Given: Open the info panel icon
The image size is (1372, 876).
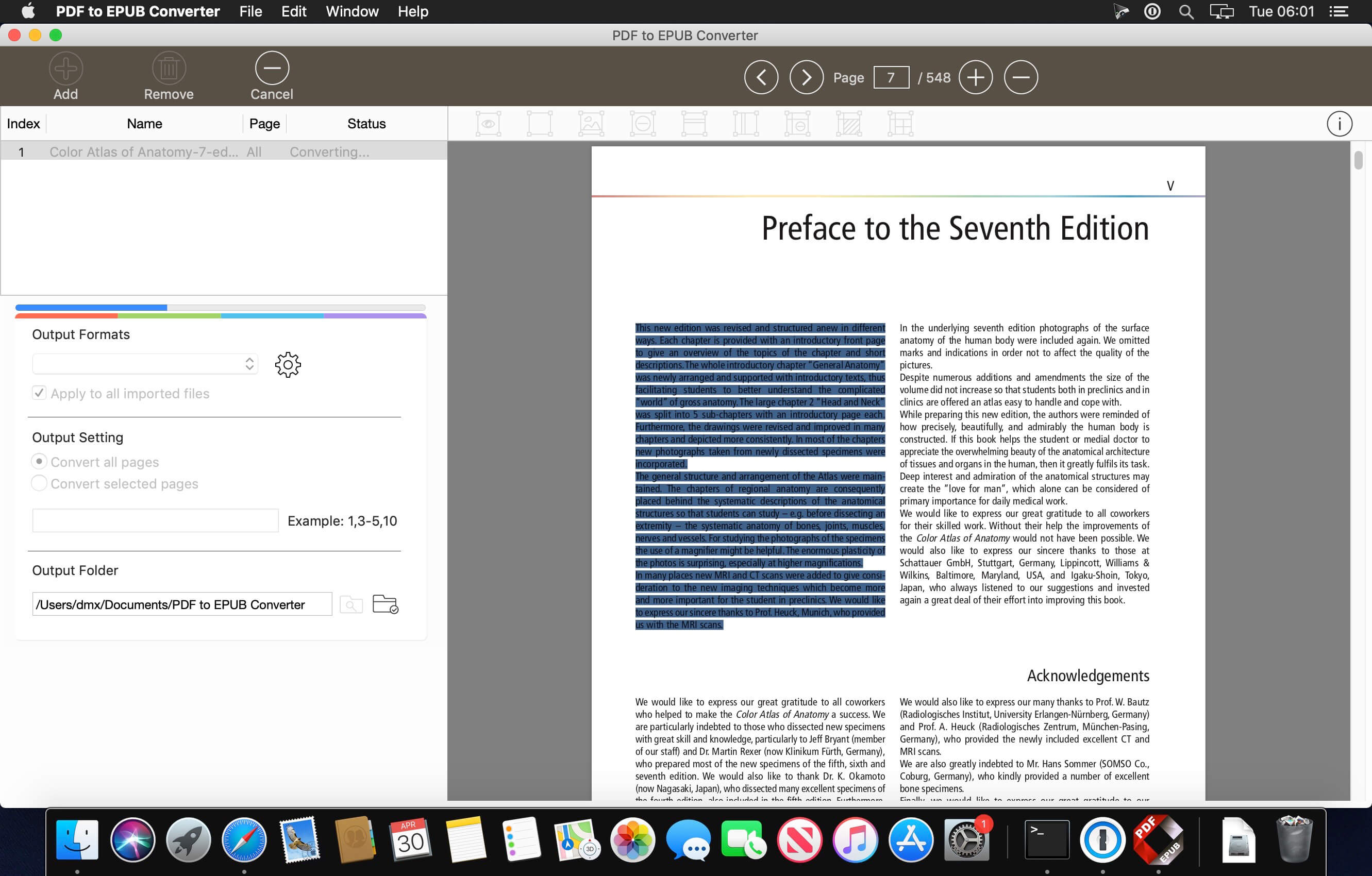Looking at the screenshot, I should (x=1339, y=124).
